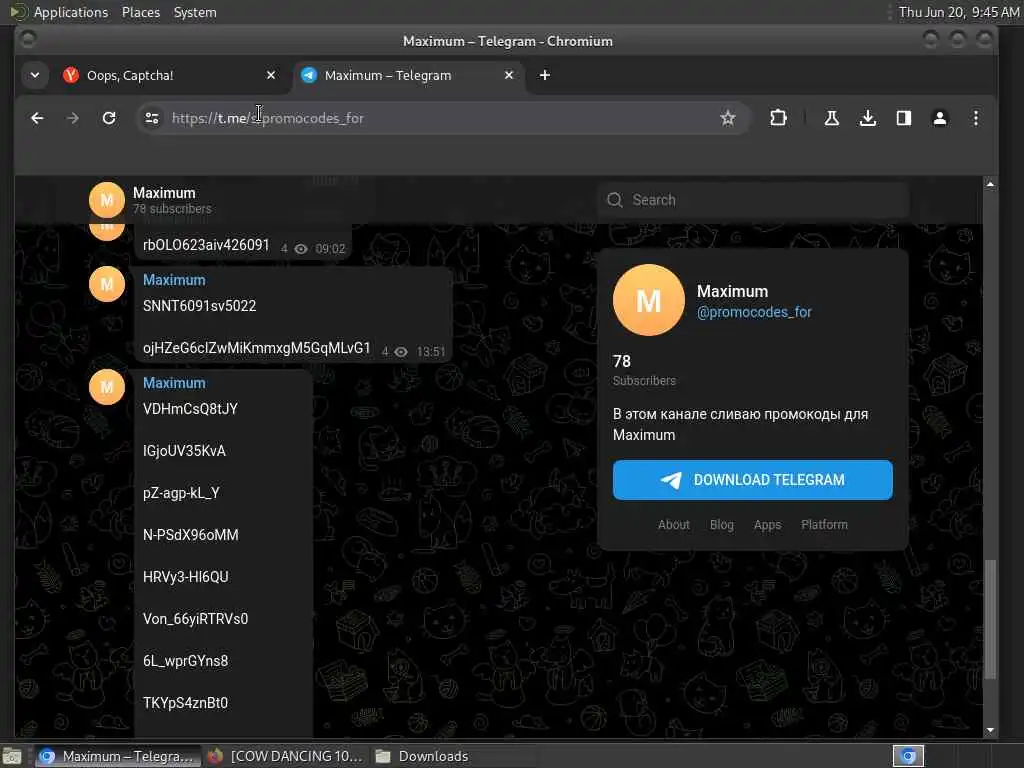Click the DOWNLOAD TELEGRAM button
Screen dimensions: 1024x768
click(752, 480)
